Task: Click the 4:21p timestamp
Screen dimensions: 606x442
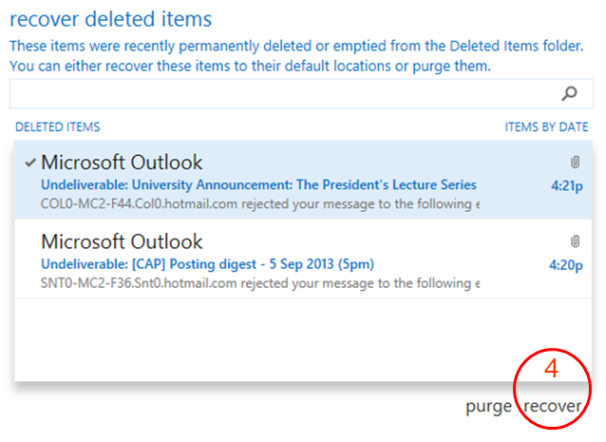Action: click(x=567, y=185)
